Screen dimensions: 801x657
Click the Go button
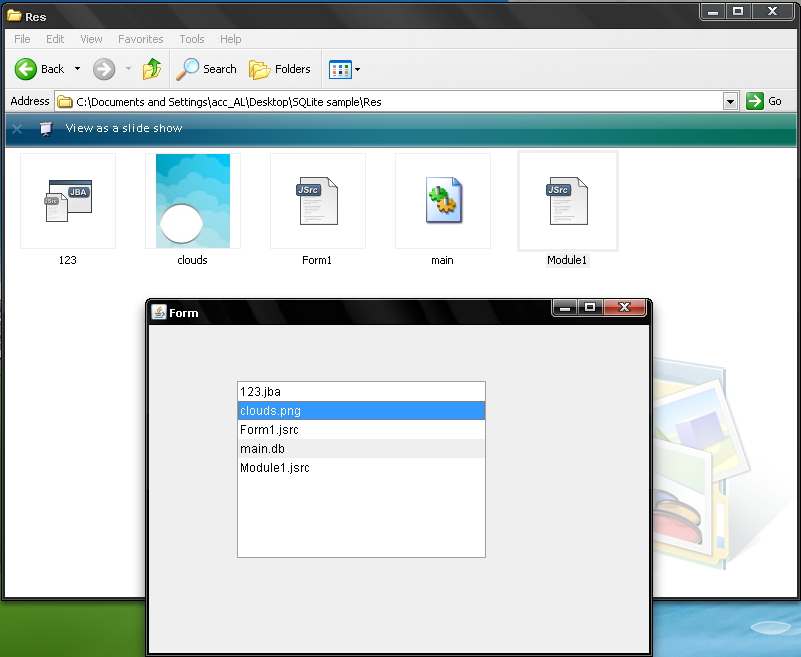tap(764, 101)
